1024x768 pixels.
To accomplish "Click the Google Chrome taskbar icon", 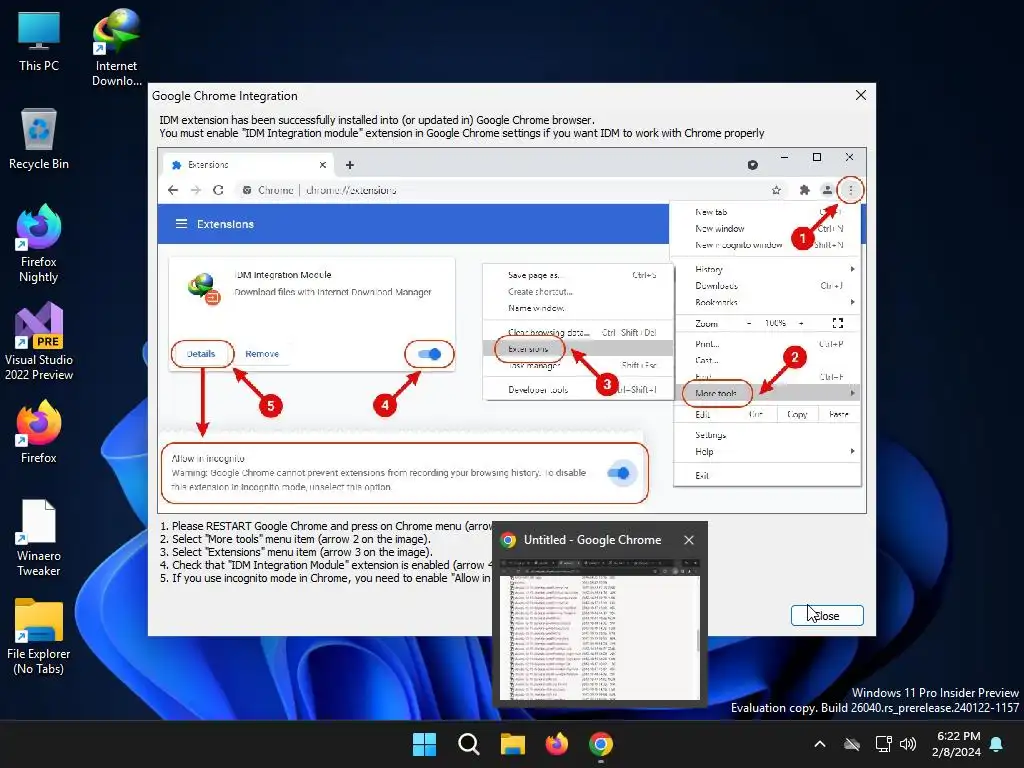I will [x=601, y=744].
